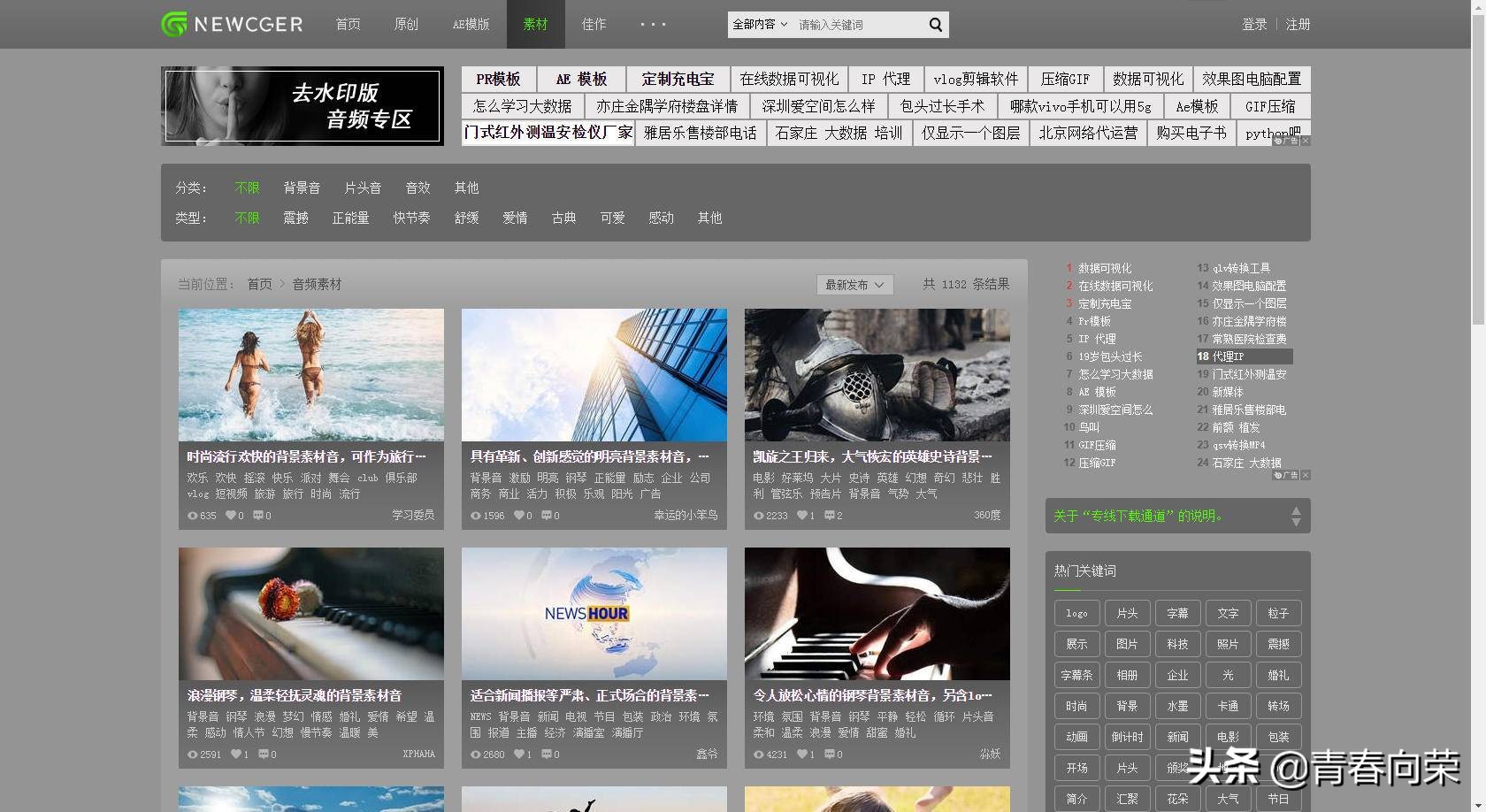The height and width of the screenshot is (812, 1486).
Task: Close the top ad banner via its × icon
Action: (1305, 142)
